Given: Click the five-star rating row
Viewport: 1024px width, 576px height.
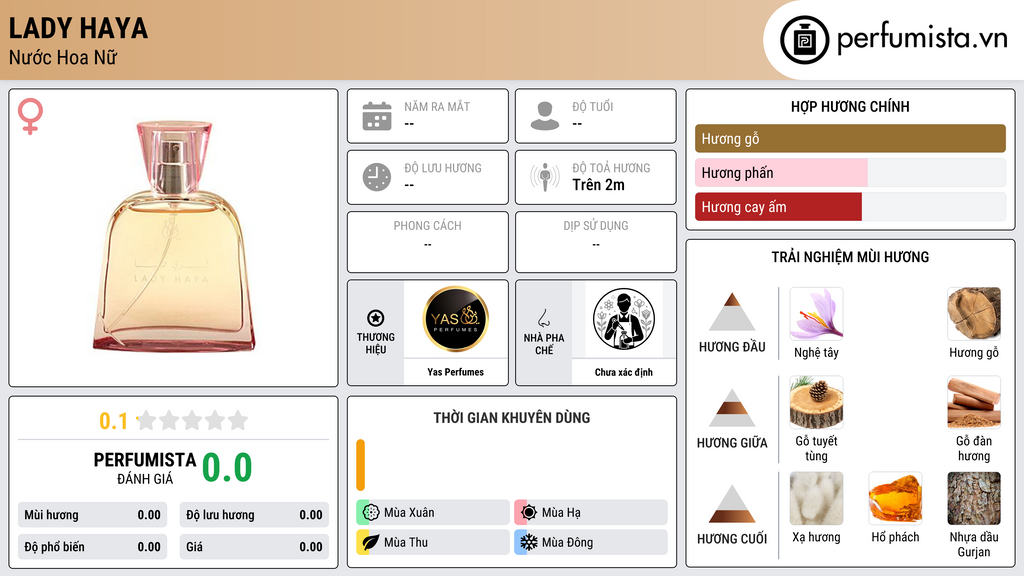Looking at the screenshot, I should tap(192, 421).
